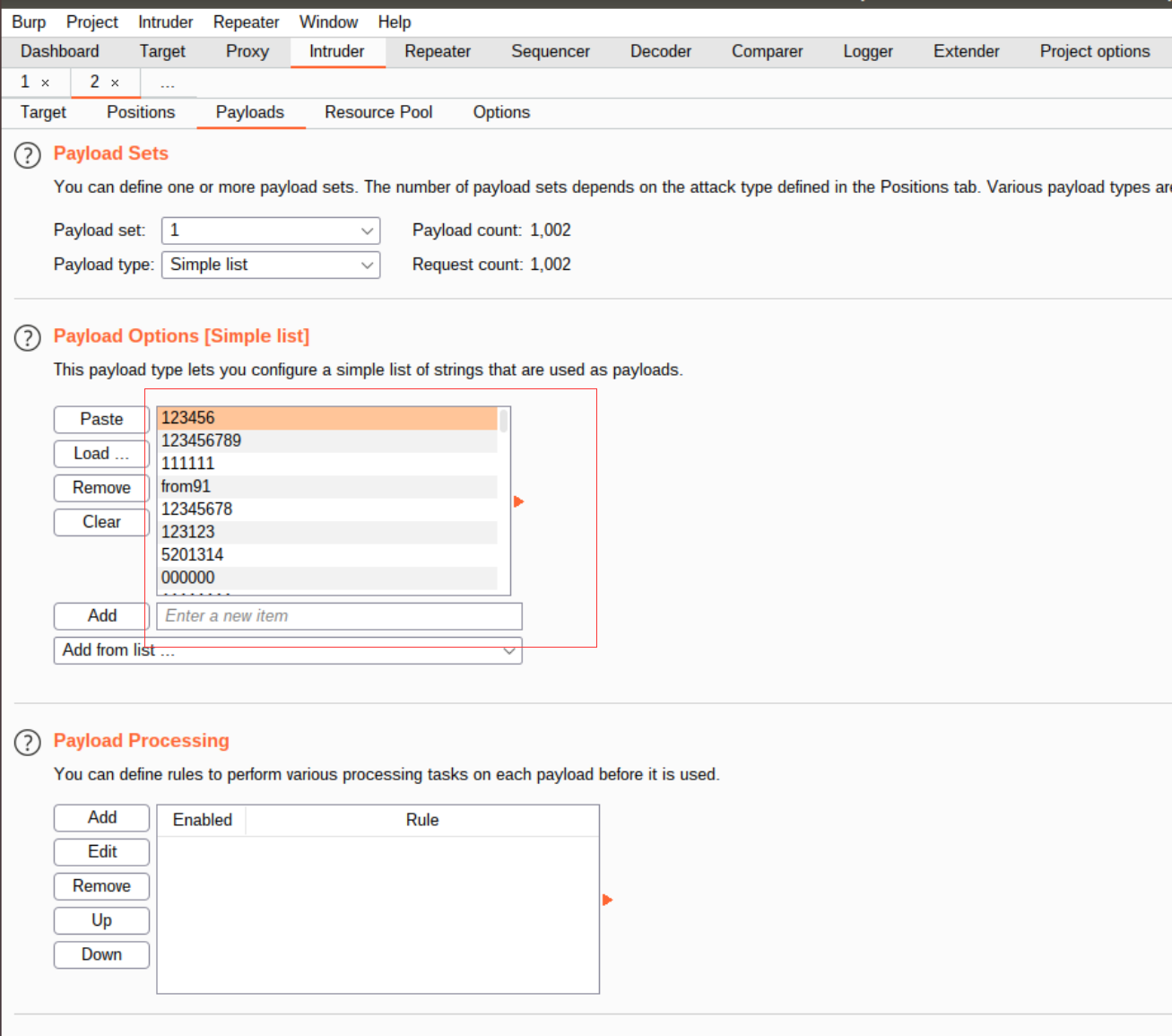Viewport: 1172px width, 1036px height.
Task: Select payload 12345678 in the list
Action: click(x=327, y=509)
